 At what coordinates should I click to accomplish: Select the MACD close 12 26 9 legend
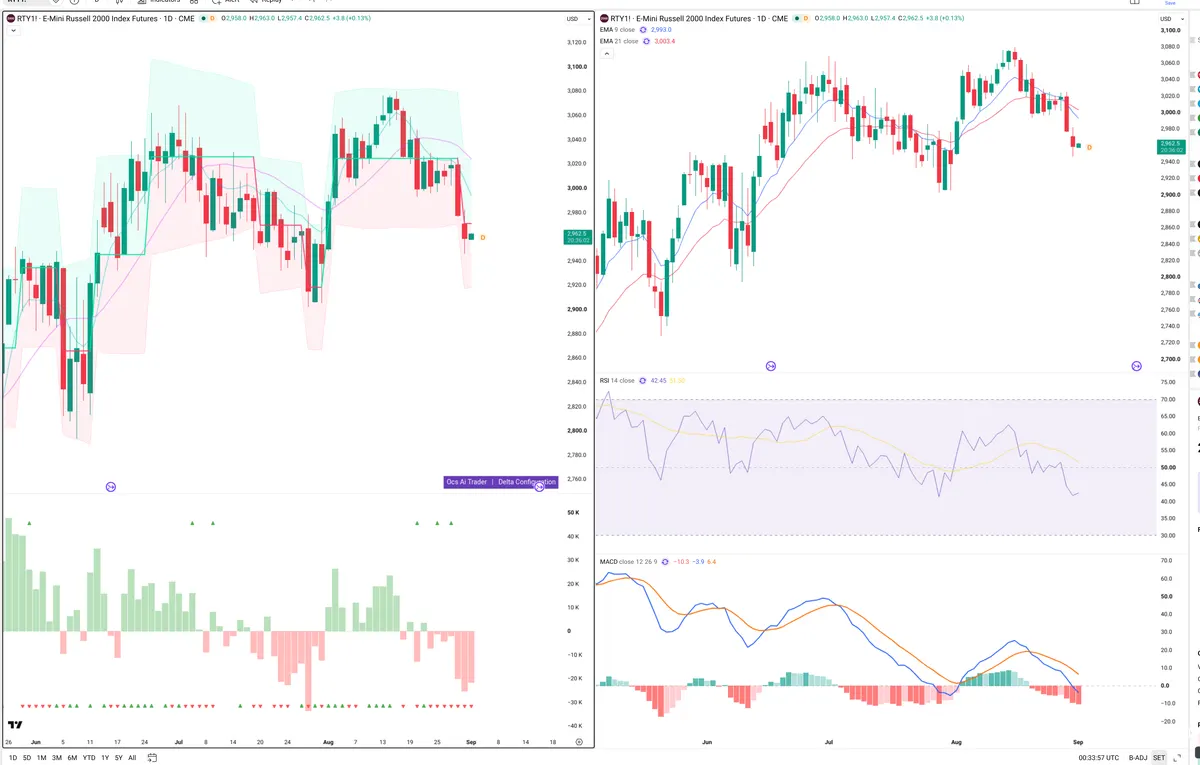pos(628,562)
